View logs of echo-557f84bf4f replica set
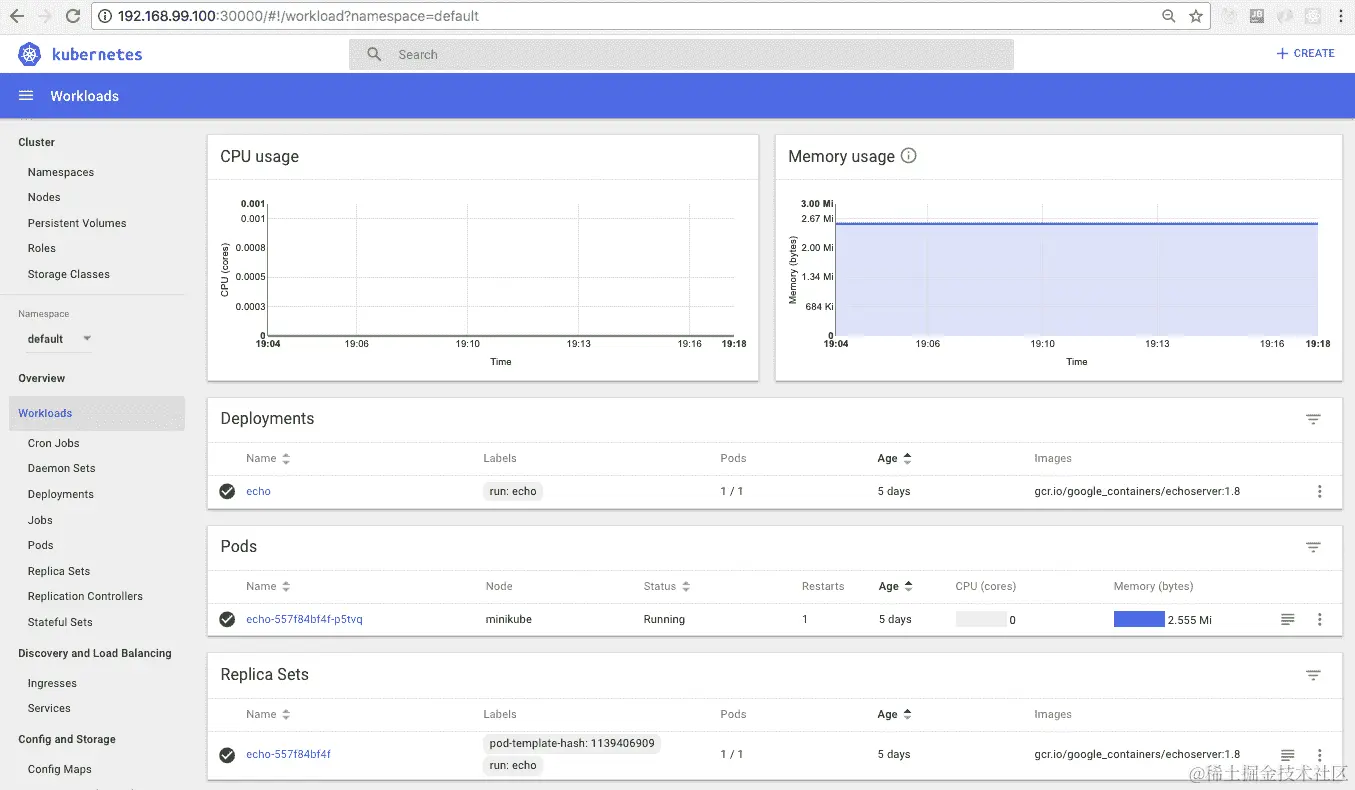 pos(1288,754)
